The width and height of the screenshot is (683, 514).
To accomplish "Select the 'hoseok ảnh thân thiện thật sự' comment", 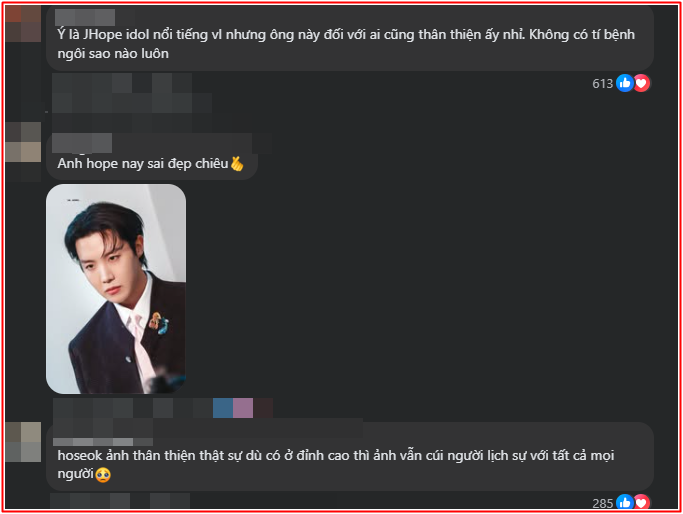I will (350, 457).
